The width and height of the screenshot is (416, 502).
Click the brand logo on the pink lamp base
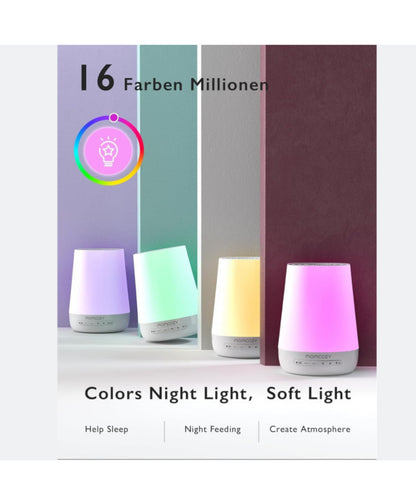pos(319,356)
